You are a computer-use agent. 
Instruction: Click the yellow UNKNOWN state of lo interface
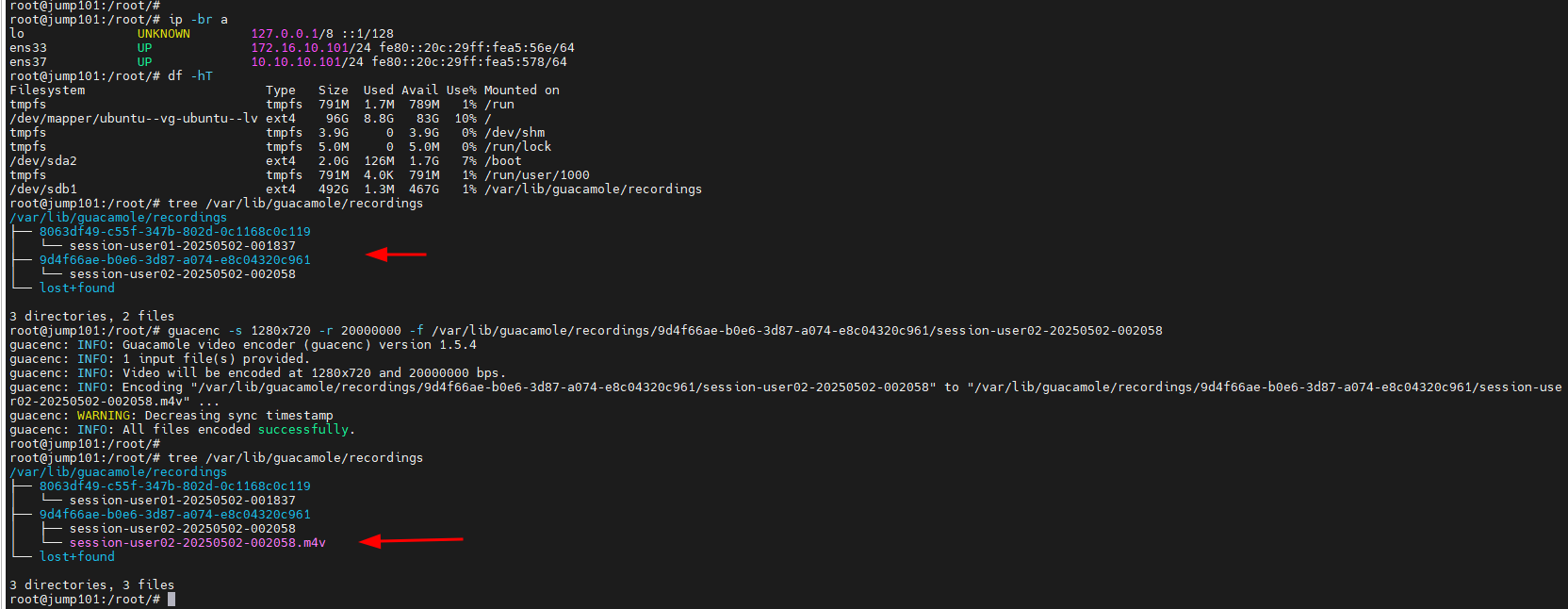click(164, 34)
